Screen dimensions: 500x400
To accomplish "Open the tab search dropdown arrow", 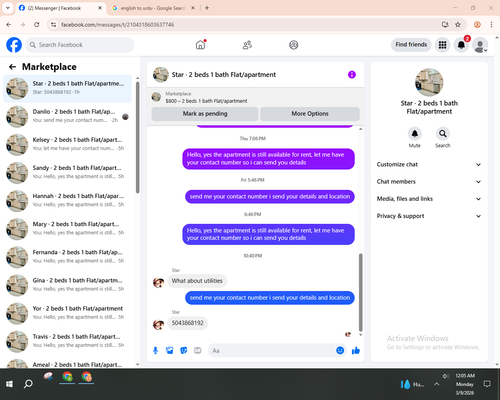I will (x=7, y=8).
